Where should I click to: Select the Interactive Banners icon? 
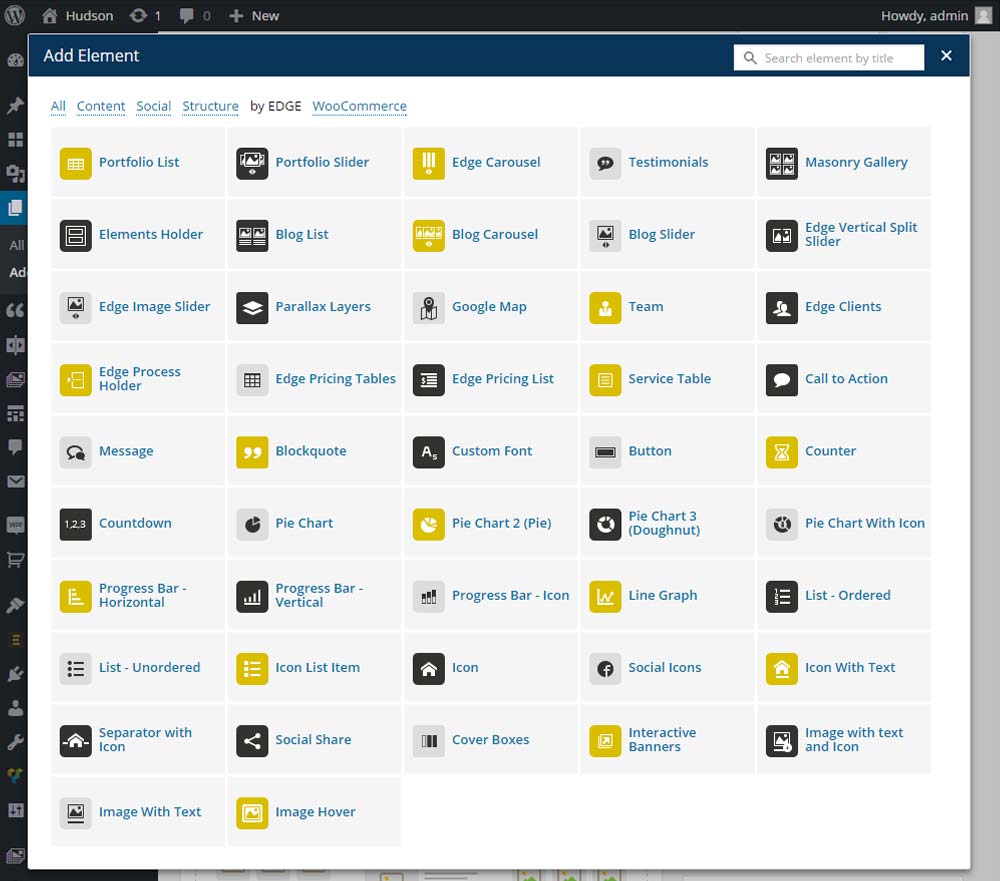[605, 740]
